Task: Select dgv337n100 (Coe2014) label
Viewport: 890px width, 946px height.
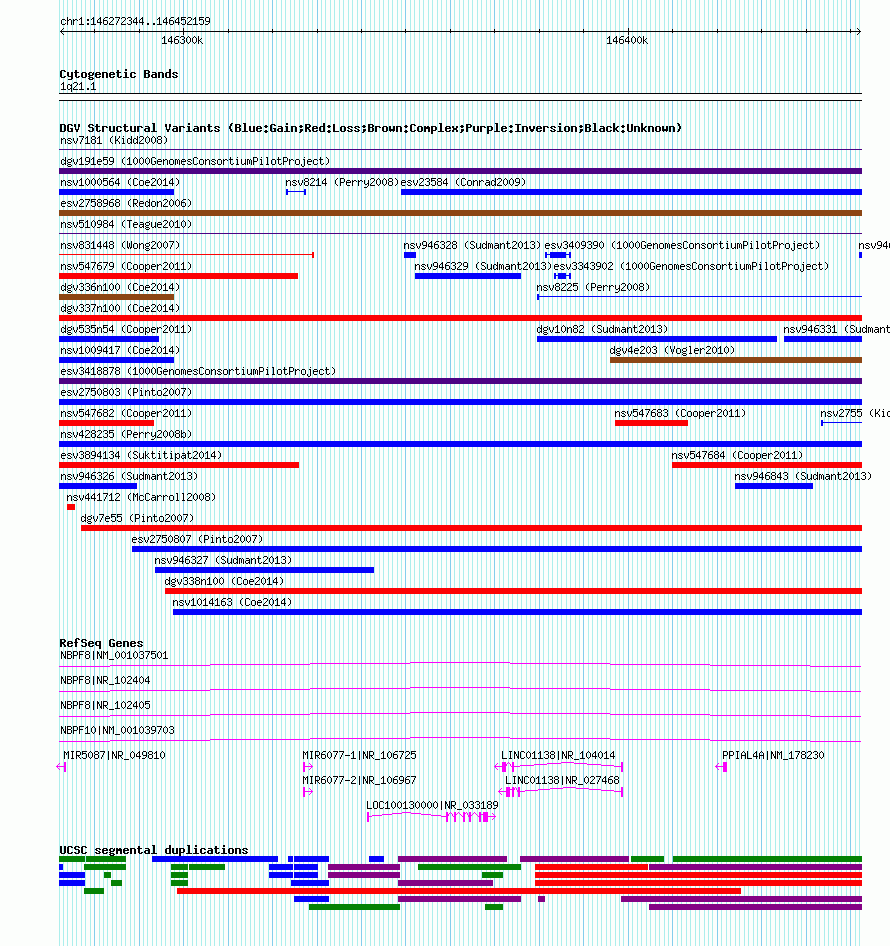Action: pos(120,308)
